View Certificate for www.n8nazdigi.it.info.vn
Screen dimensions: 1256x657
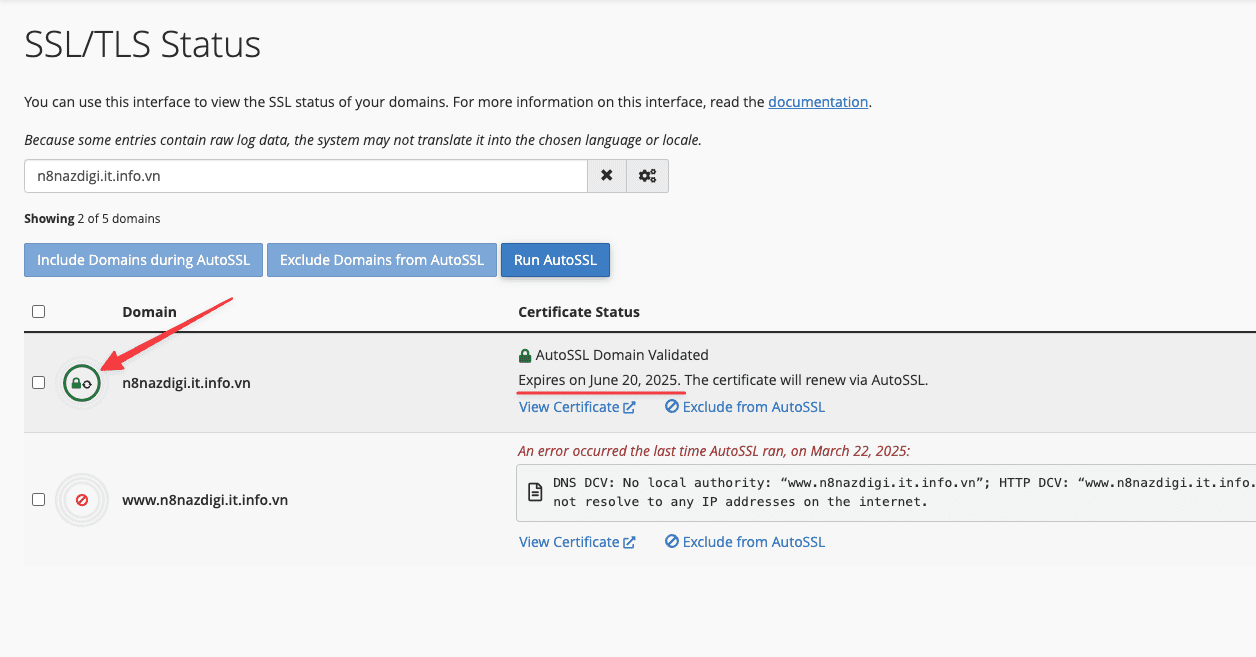pyautogui.click(x=569, y=542)
